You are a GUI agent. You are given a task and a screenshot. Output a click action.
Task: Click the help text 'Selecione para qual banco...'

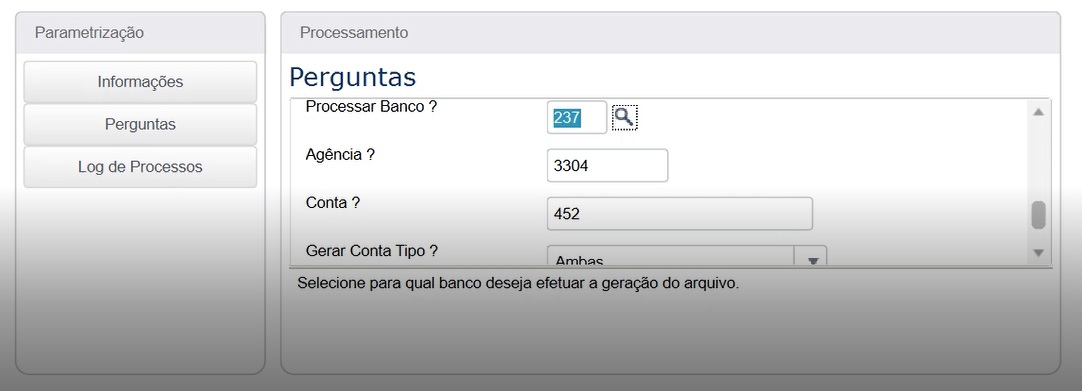[x=518, y=283]
